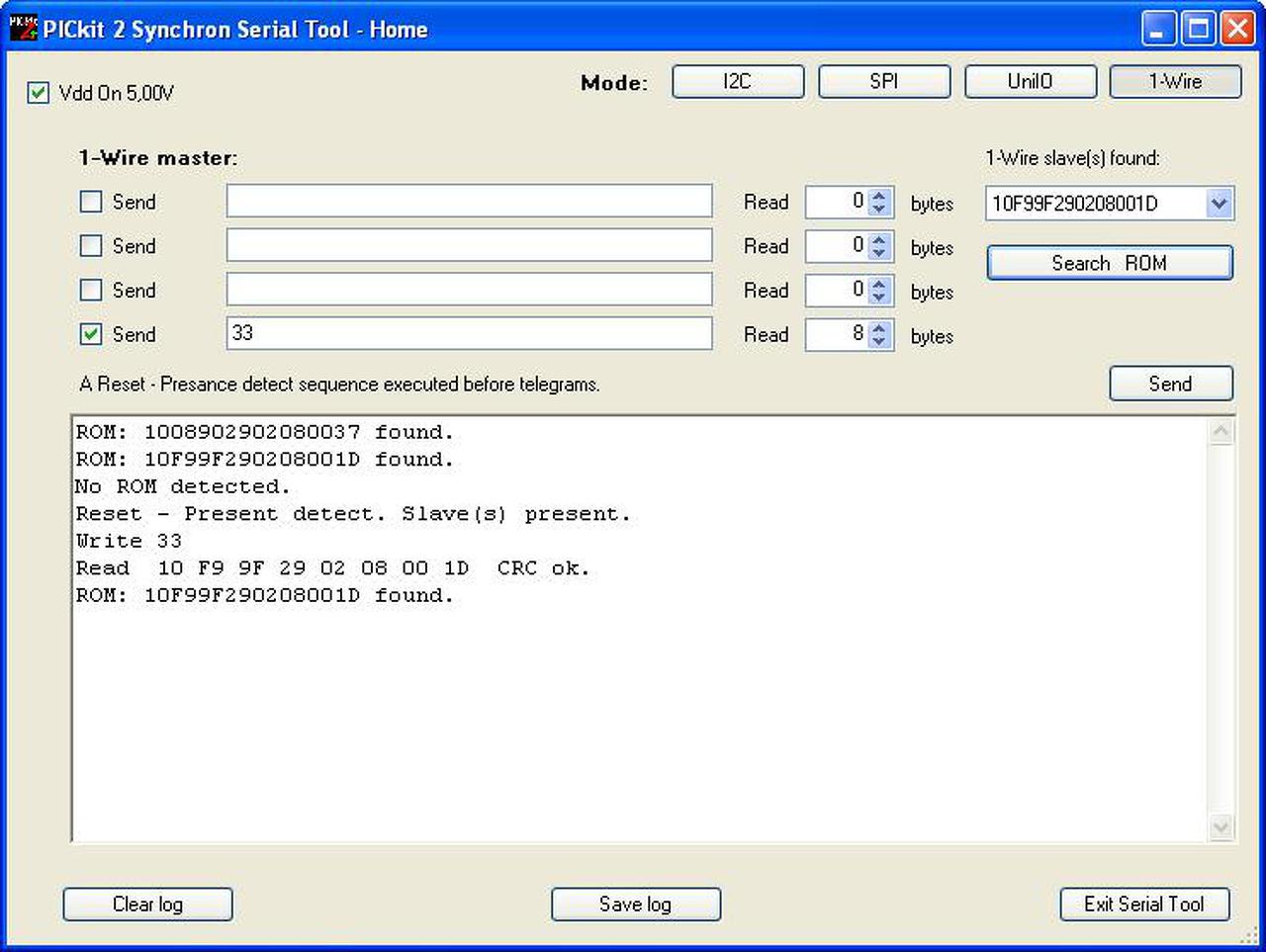Decrease second row read bytes spinner
Screen dimensions: 1266x952
pyautogui.click(x=879, y=254)
